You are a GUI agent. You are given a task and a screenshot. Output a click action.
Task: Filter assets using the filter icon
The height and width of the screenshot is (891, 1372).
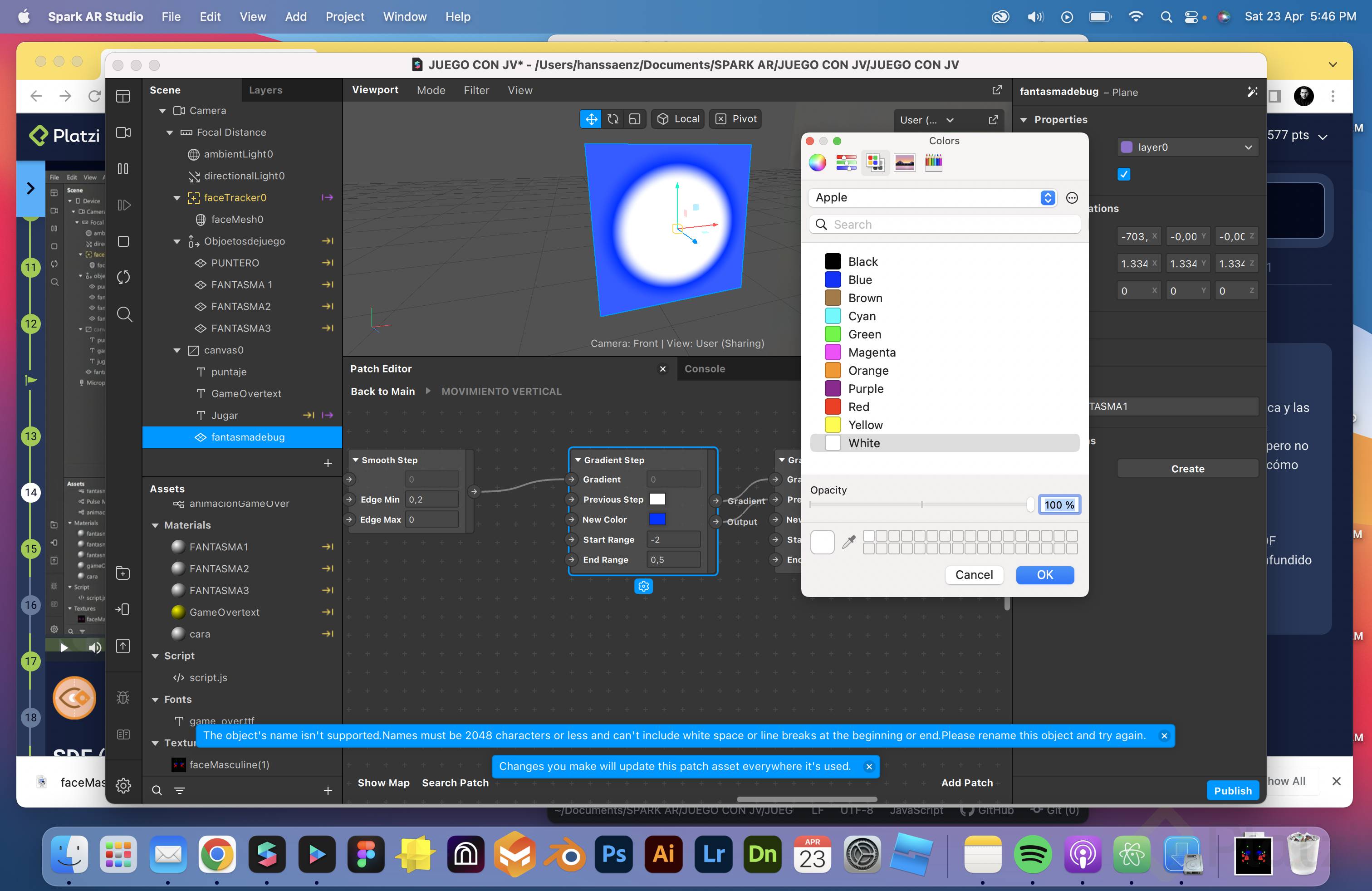179,790
